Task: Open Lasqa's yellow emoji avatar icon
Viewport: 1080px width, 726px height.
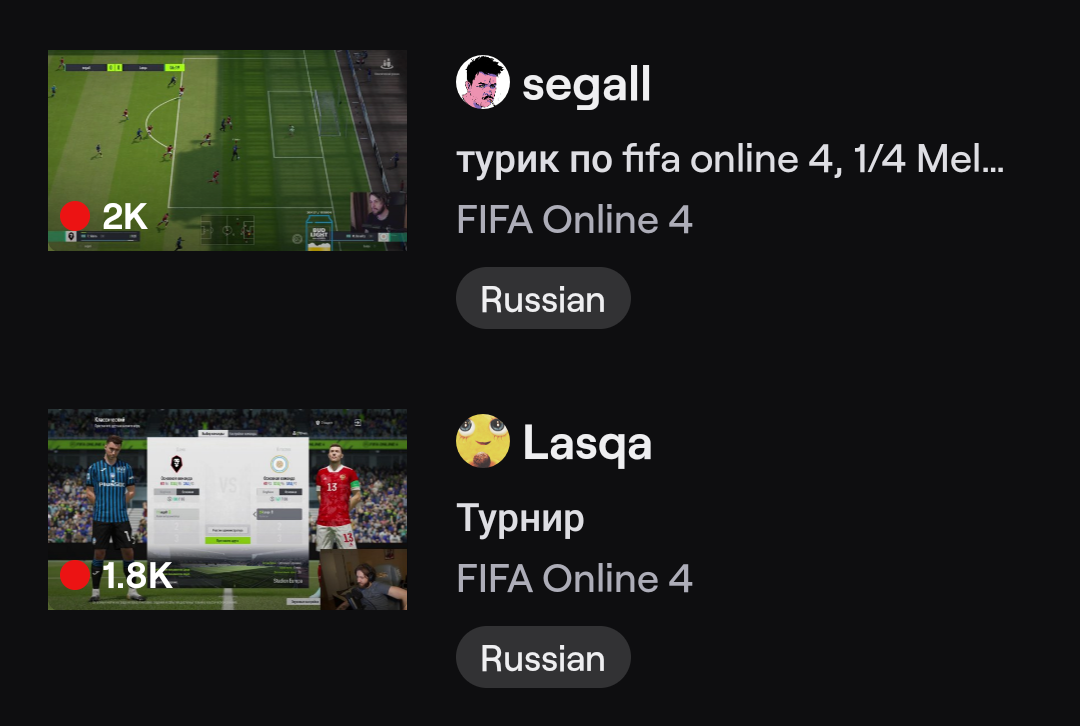Action: point(483,442)
